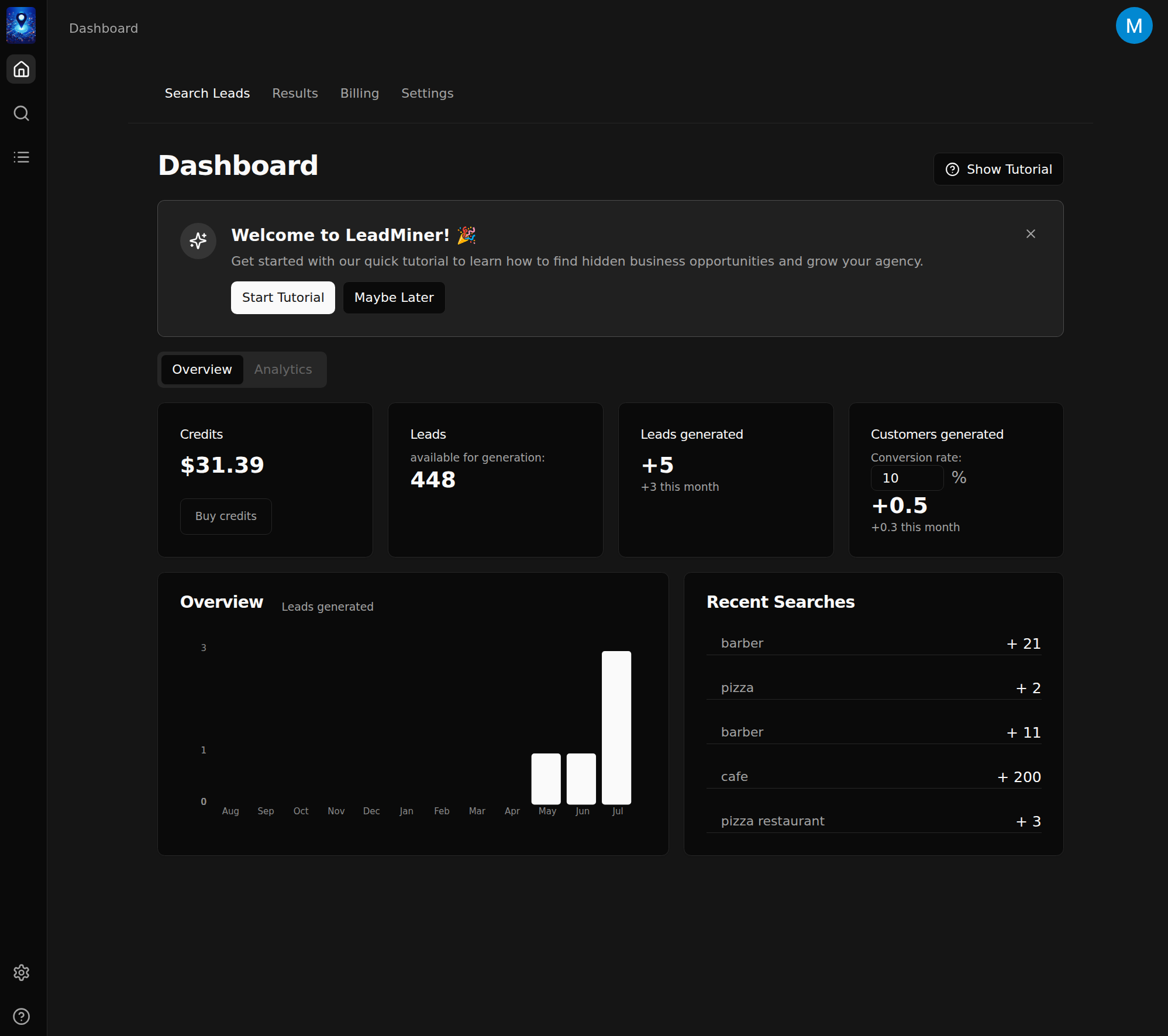Click the '+3 this month' text

click(x=680, y=487)
